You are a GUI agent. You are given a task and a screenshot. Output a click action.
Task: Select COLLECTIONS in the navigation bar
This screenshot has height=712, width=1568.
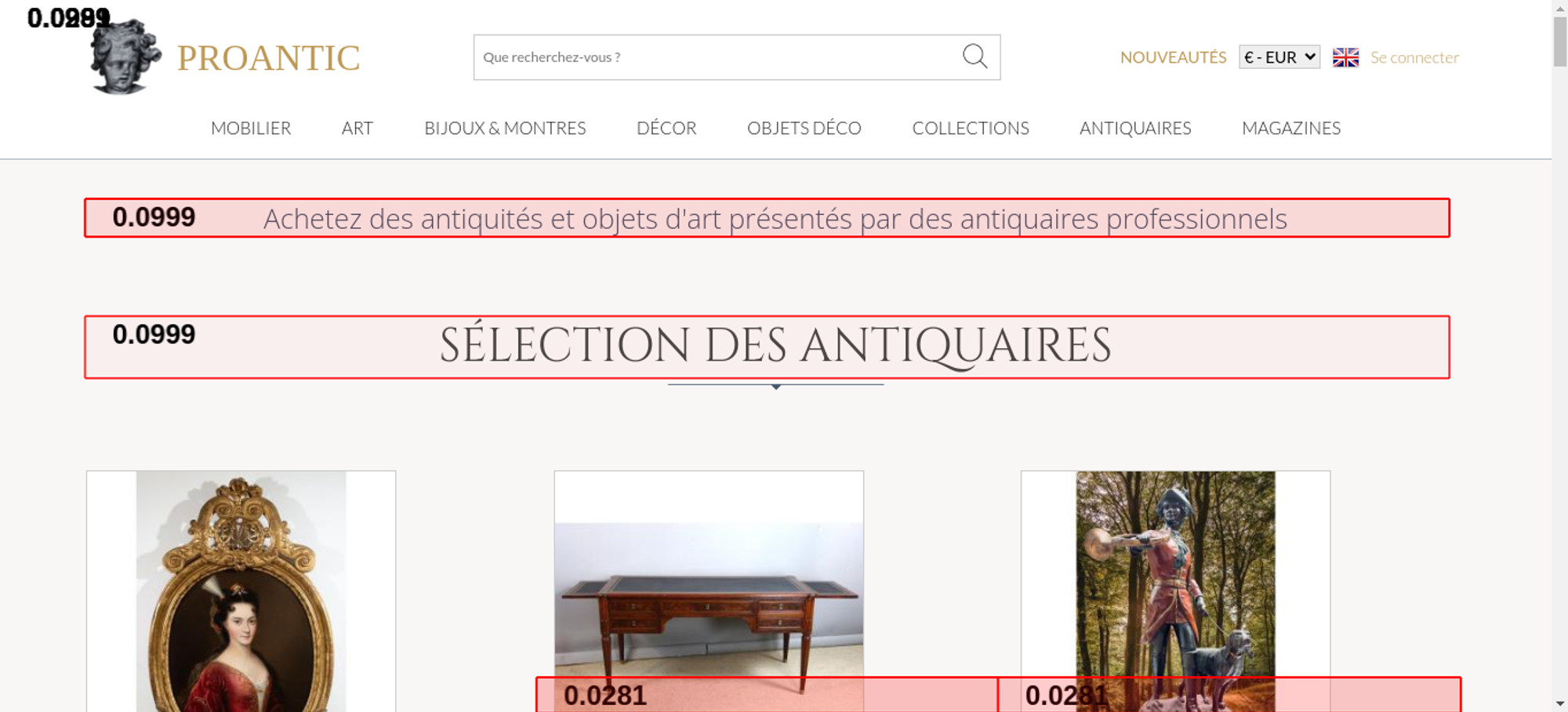coord(970,128)
